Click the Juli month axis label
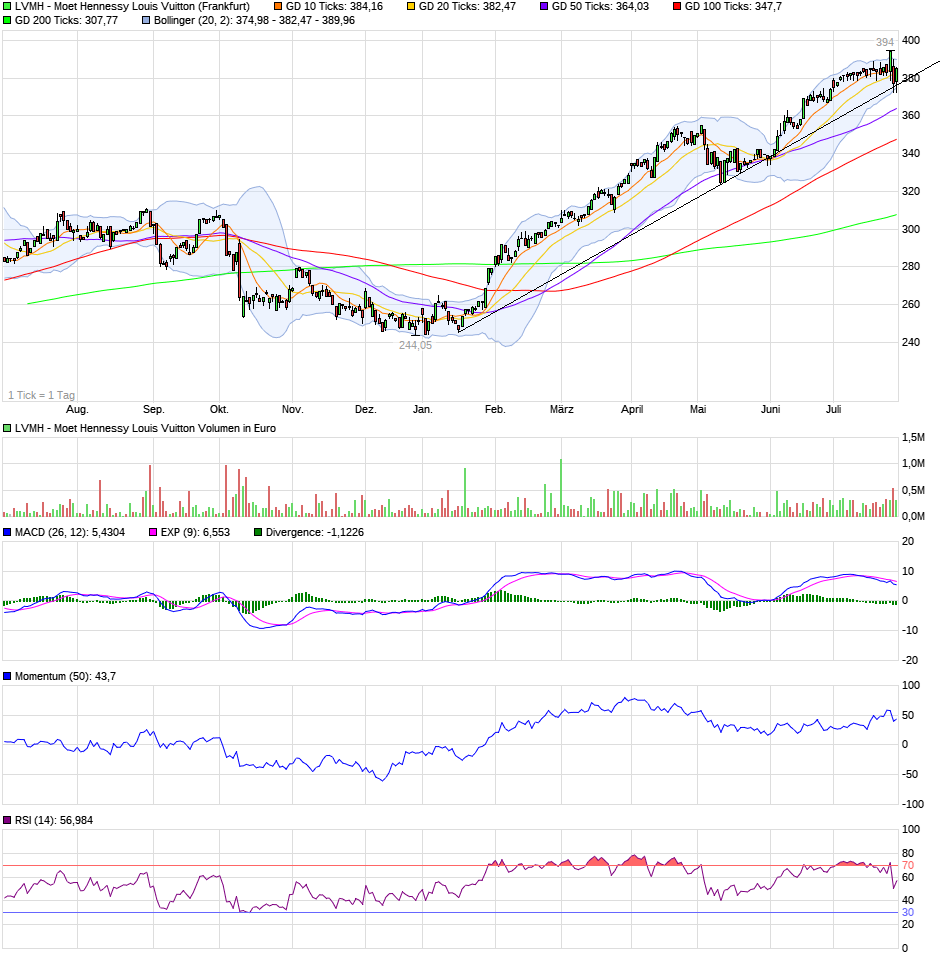The image size is (940, 958). tap(833, 409)
